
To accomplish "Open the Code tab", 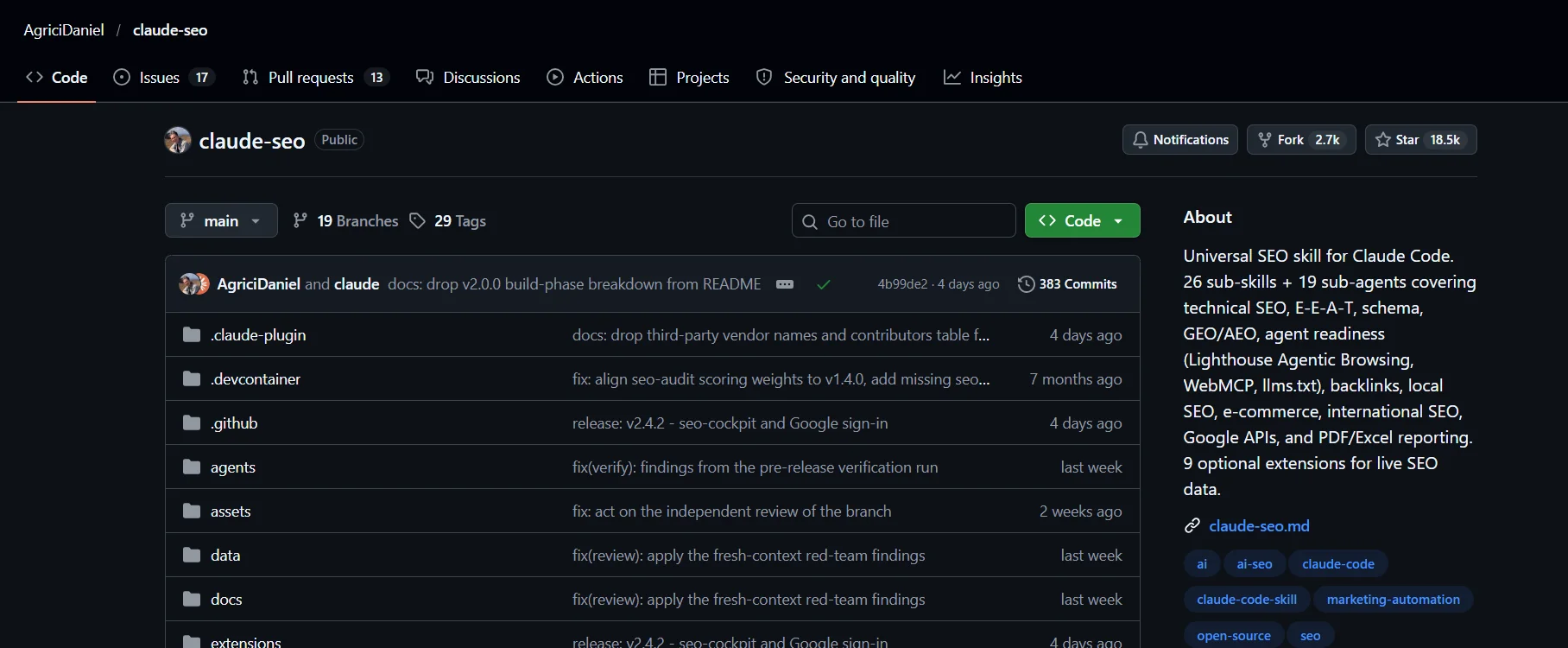I will tap(57, 78).
